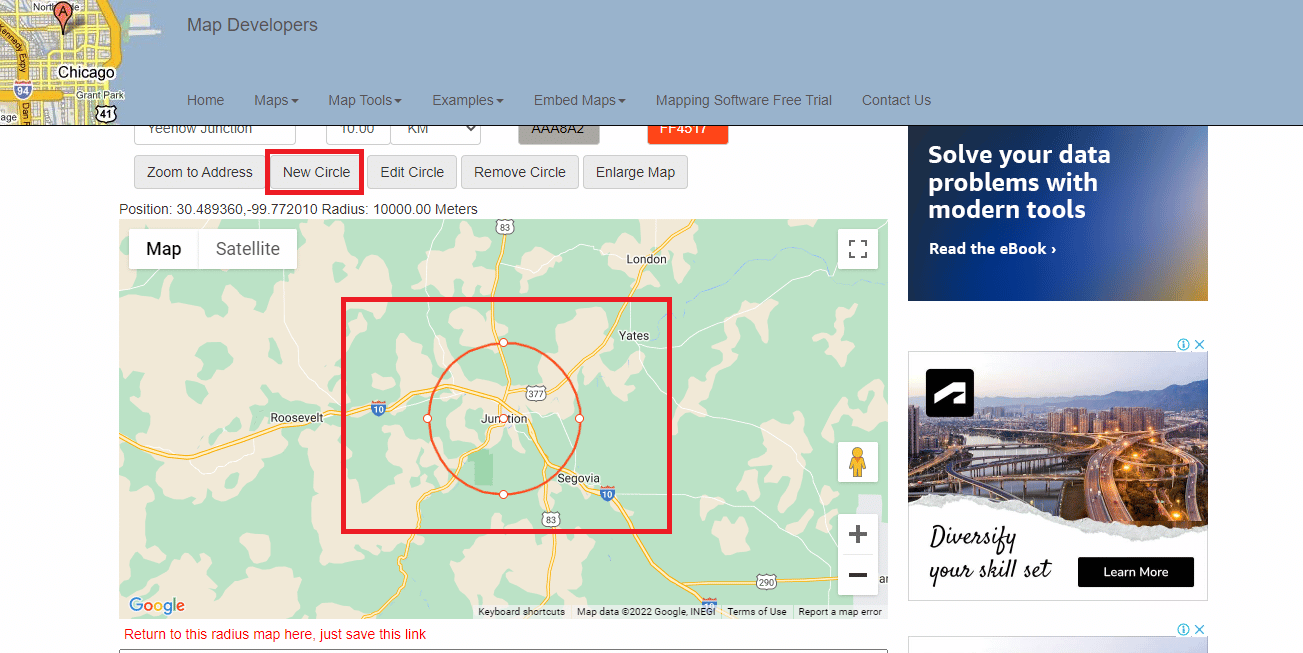Remove the current circle from the map
The height and width of the screenshot is (653, 1303).
[x=519, y=171]
